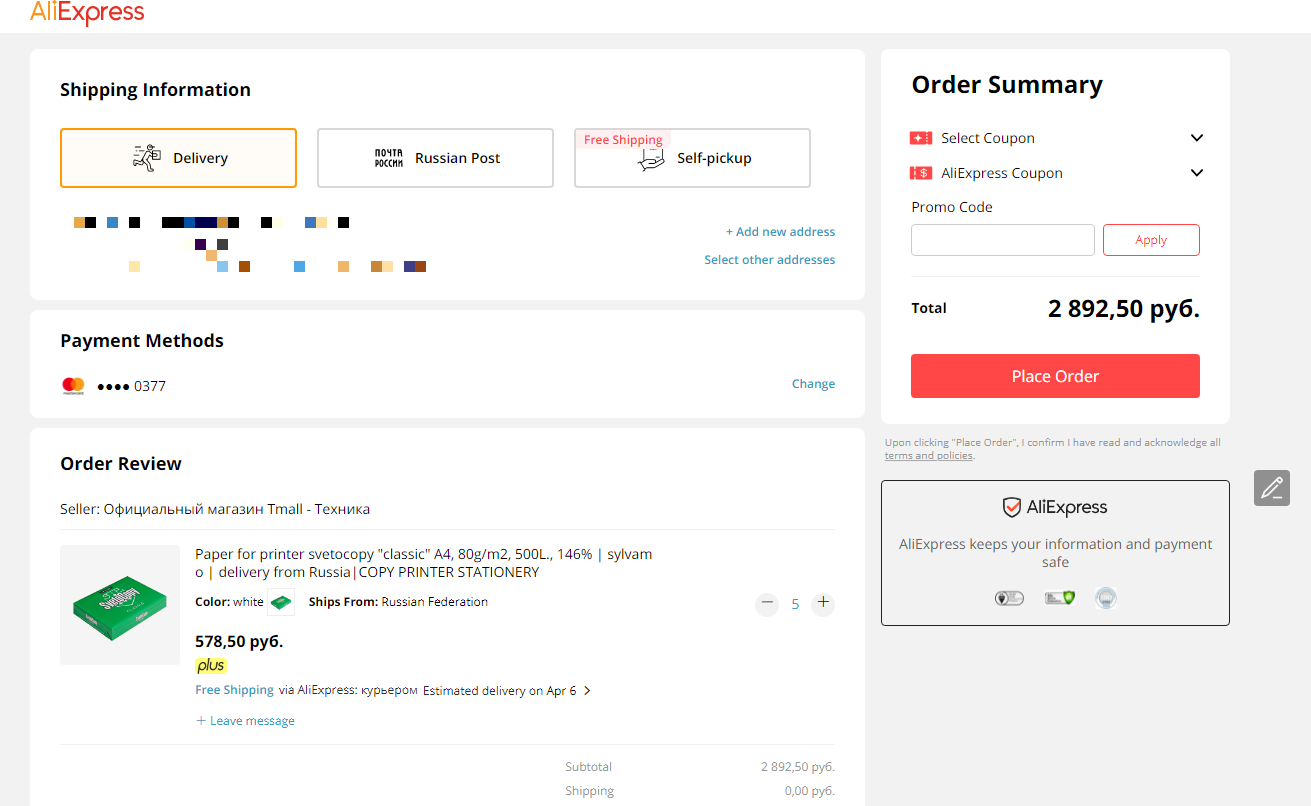
Task: Click the floating edit pencil icon
Action: tap(1272, 488)
